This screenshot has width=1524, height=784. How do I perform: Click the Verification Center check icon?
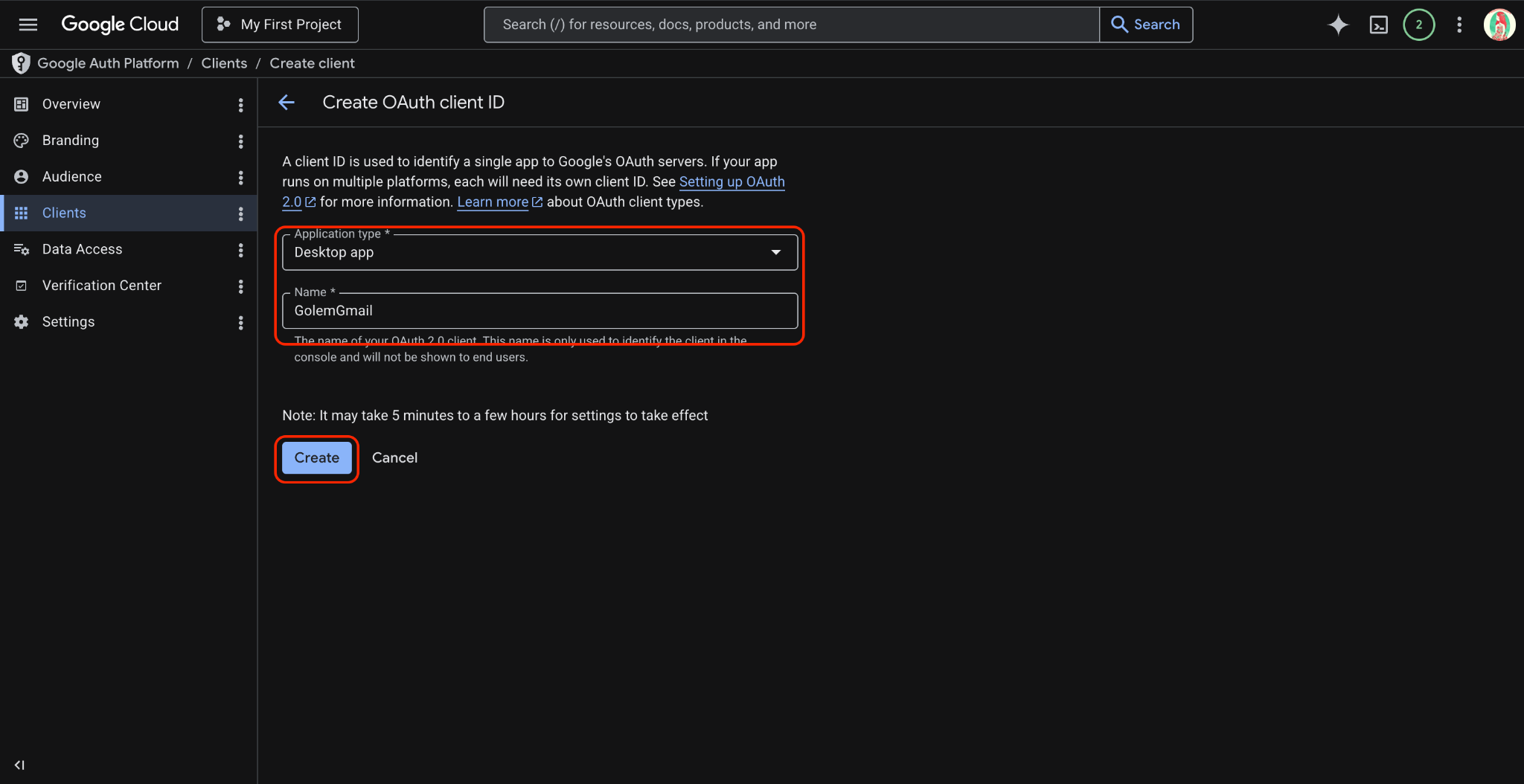coord(21,286)
